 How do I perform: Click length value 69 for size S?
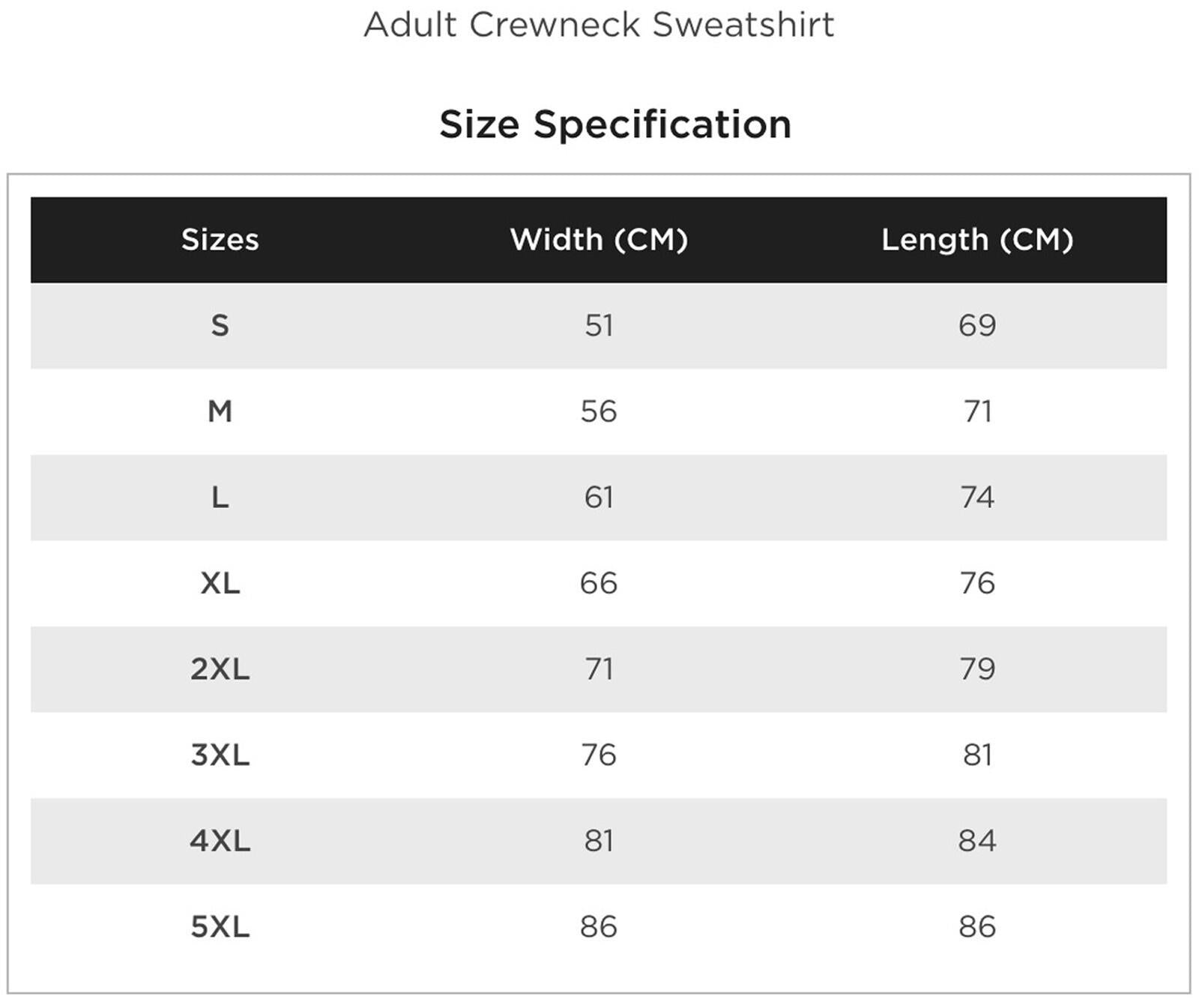(x=977, y=326)
